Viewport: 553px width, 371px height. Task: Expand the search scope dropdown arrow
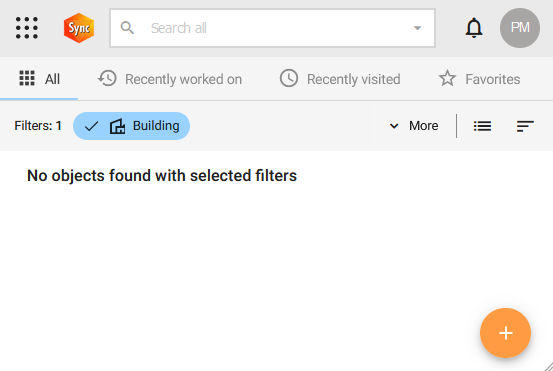417,28
